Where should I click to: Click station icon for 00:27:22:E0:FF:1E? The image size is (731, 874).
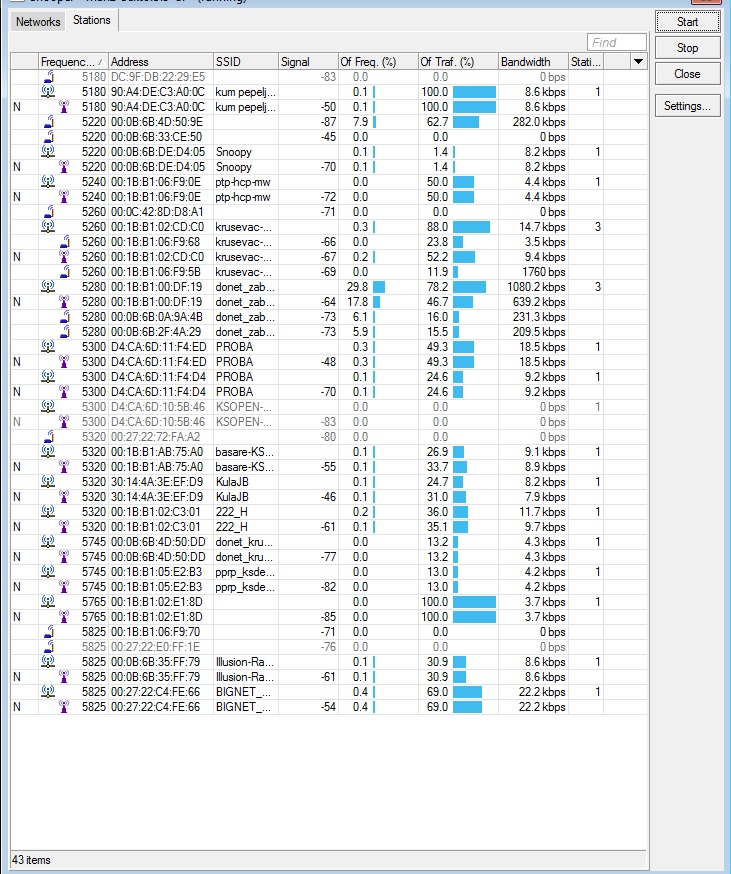point(49,647)
